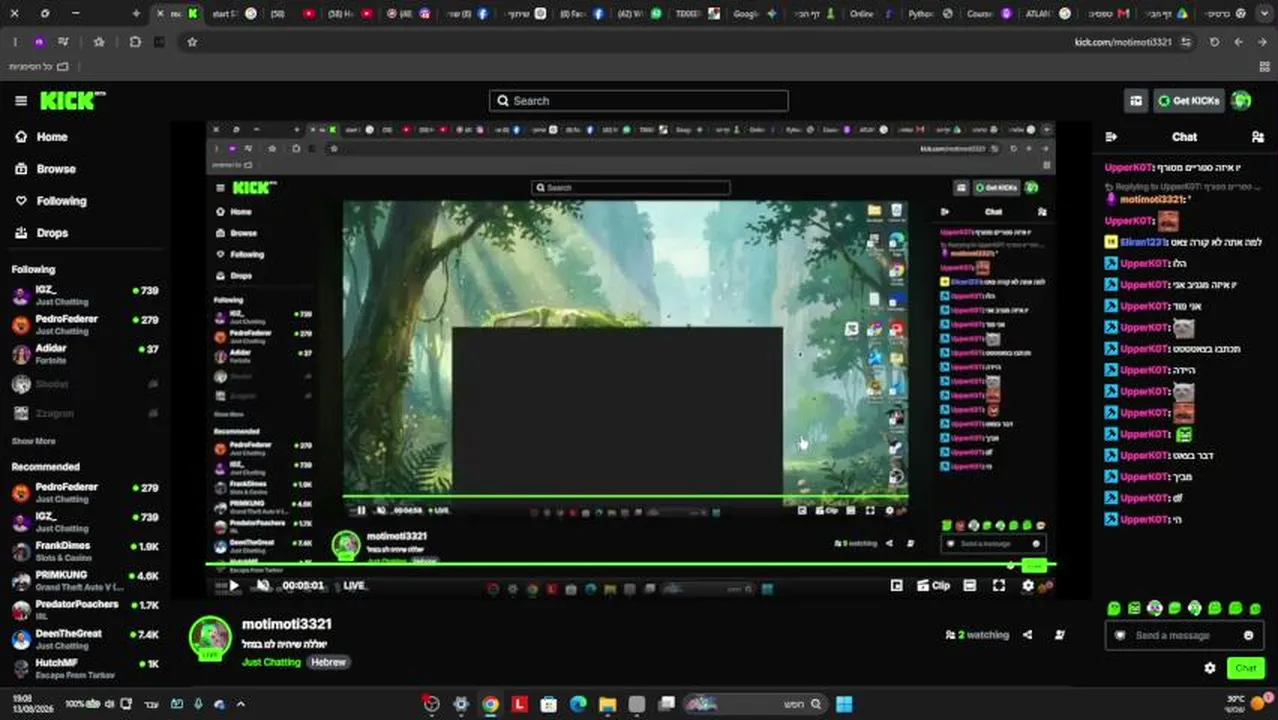Viewport: 1278px width, 720px height.
Task: Open Windows Start menu
Action: click(844, 704)
